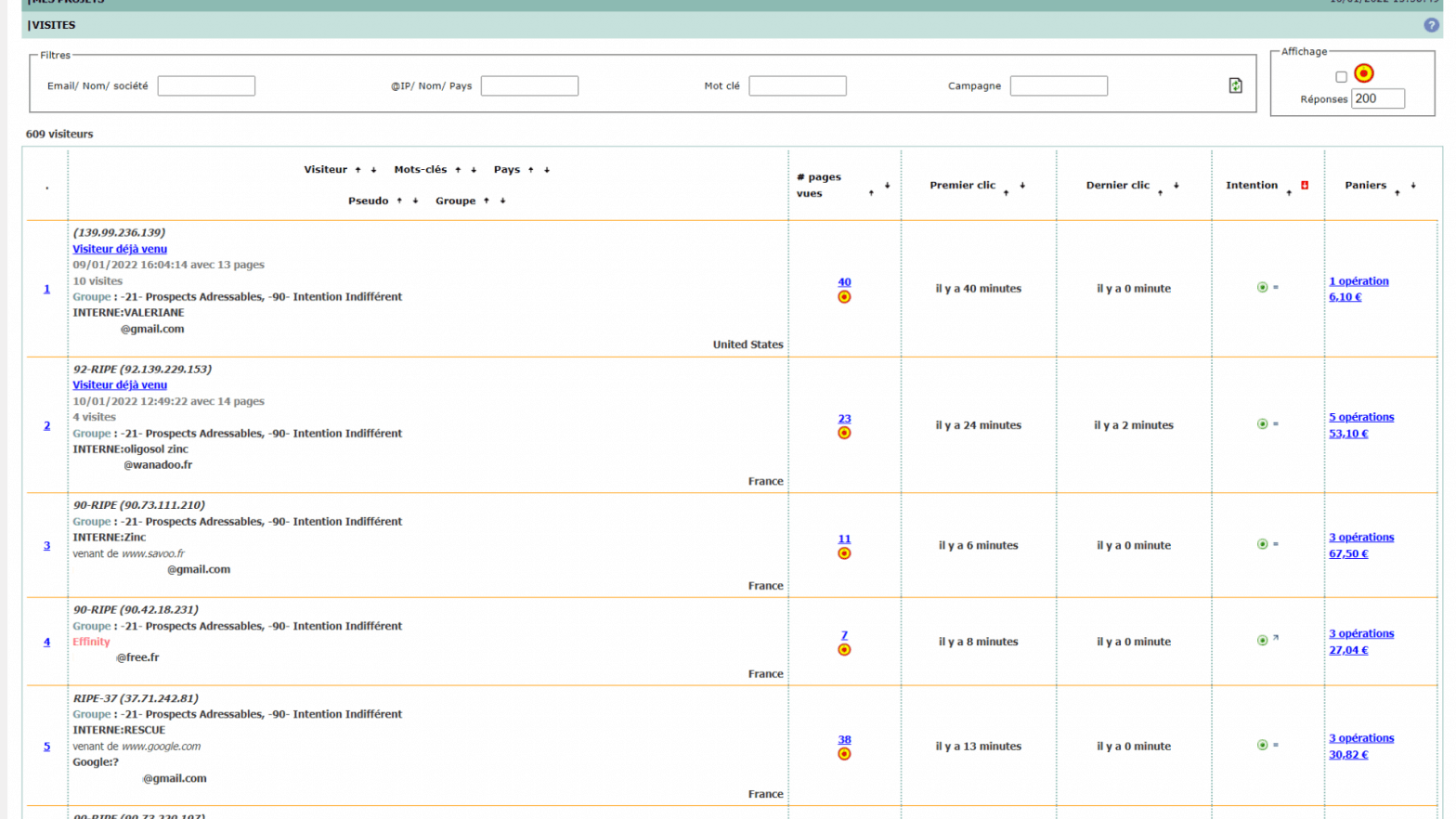Click target icon under 40 pages vues

[844, 297]
